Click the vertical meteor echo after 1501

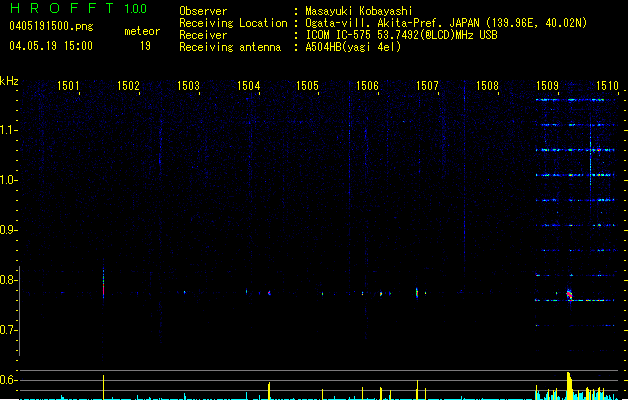(103, 284)
